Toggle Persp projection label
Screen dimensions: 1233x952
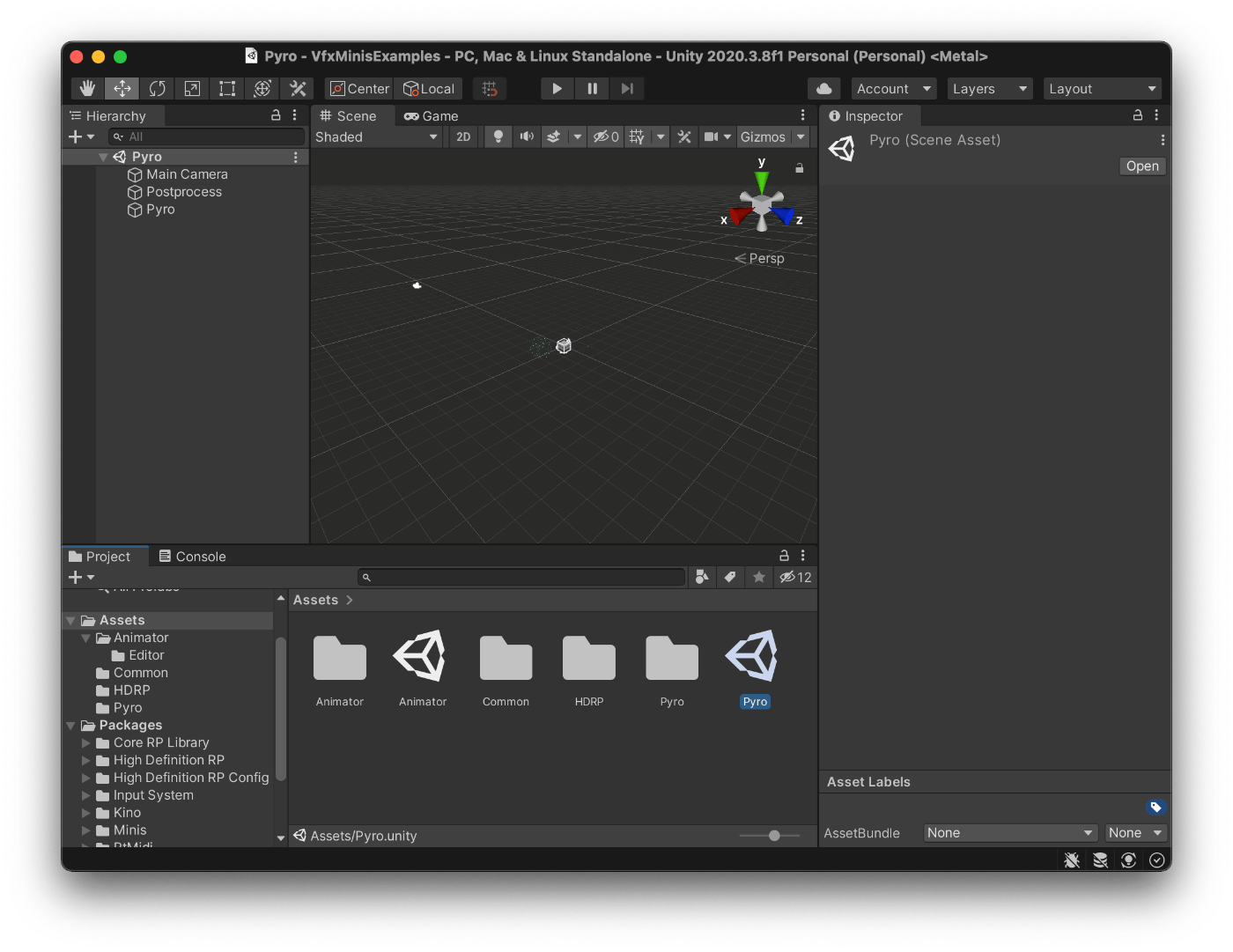click(x=759, y=258)
